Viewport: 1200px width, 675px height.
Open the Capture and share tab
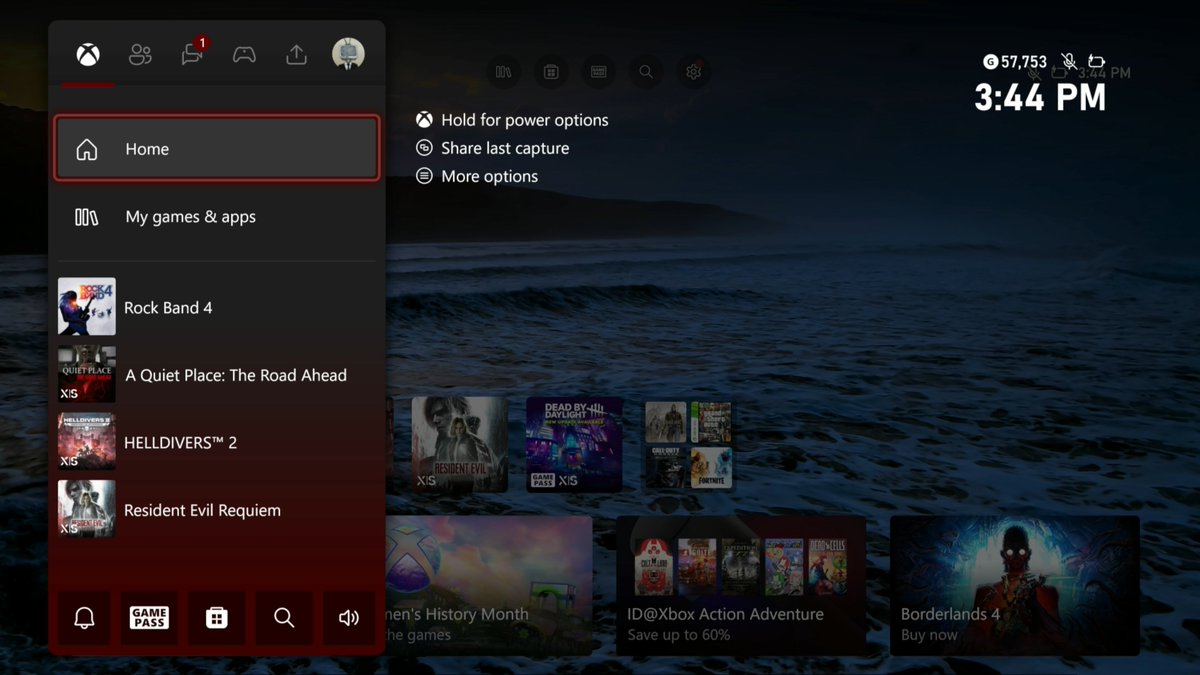(296, 55)
